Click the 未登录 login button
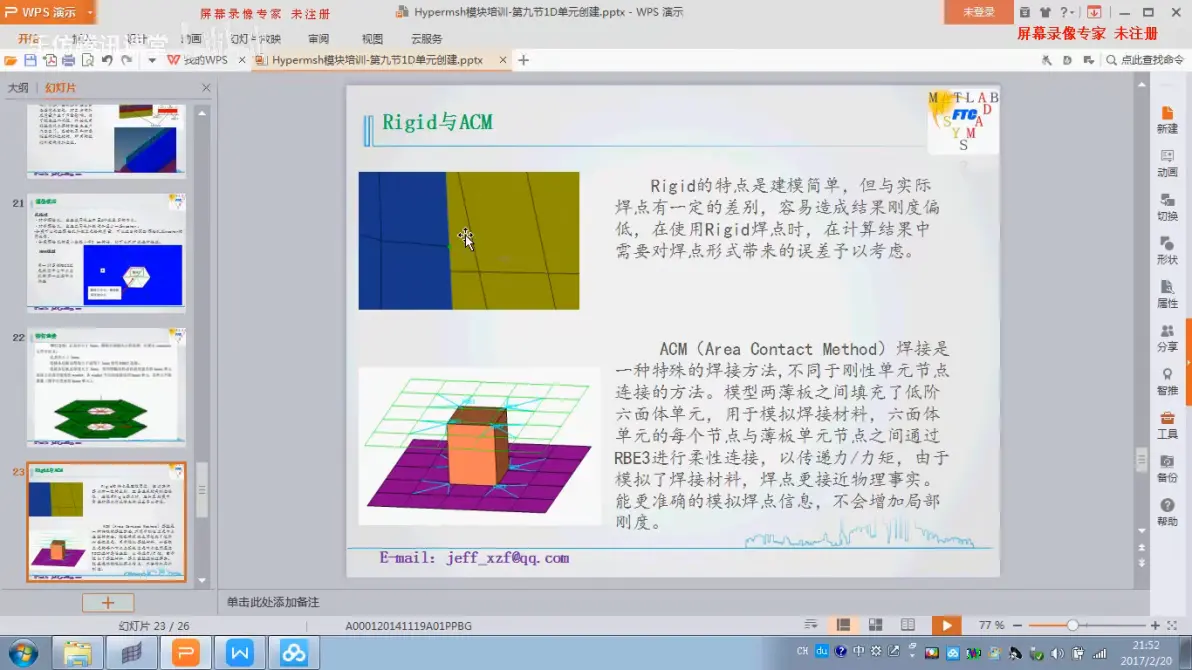The height and width of the screenshot is (670, 1192). tap(978, 12)
